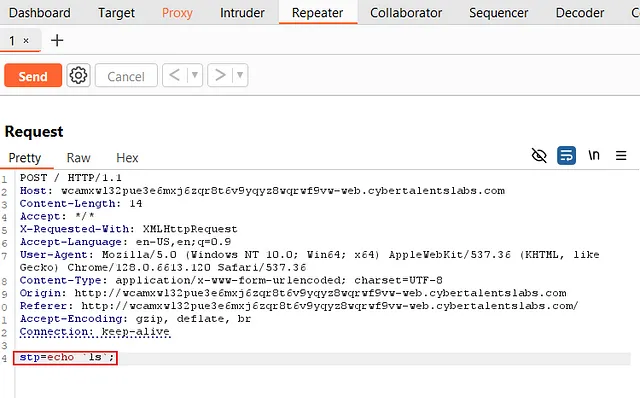Expand the back history dropdown arrow

click(195, 75)
